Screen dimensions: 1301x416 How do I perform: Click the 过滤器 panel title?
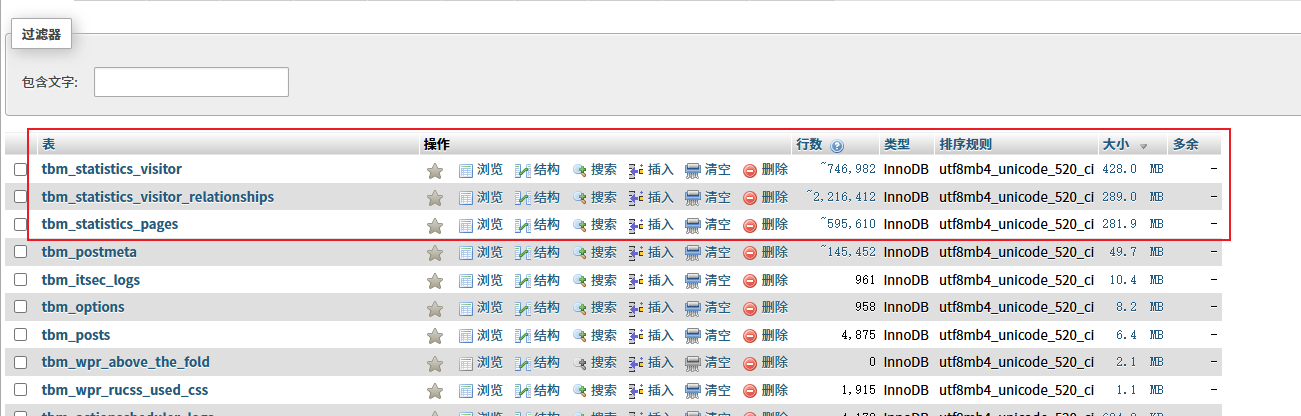click(x=41, y=34)
